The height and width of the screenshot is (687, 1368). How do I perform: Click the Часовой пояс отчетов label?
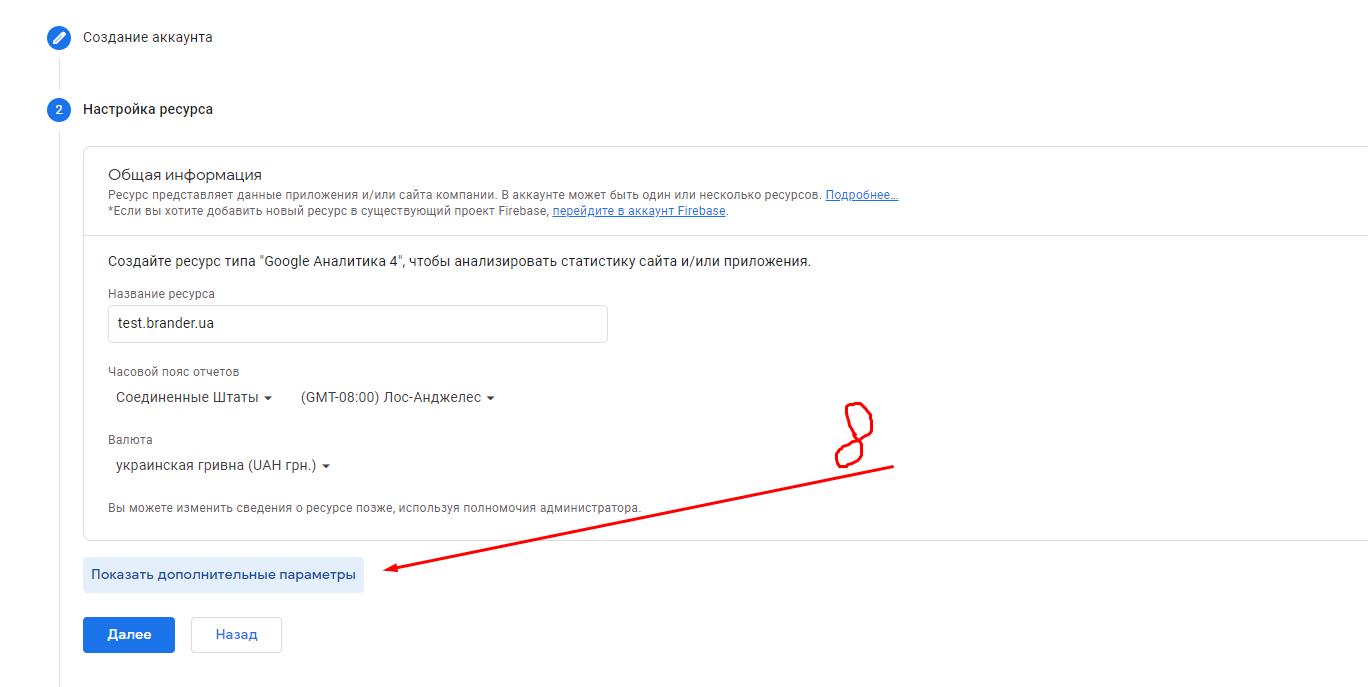(x=173, y=372)
